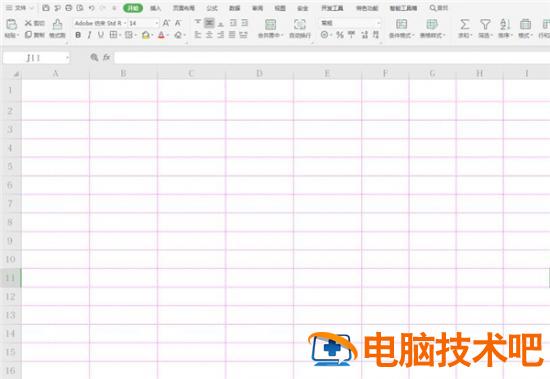550x379 pixels.
Task: Undo the last action
Action: (x=92, y=8)
